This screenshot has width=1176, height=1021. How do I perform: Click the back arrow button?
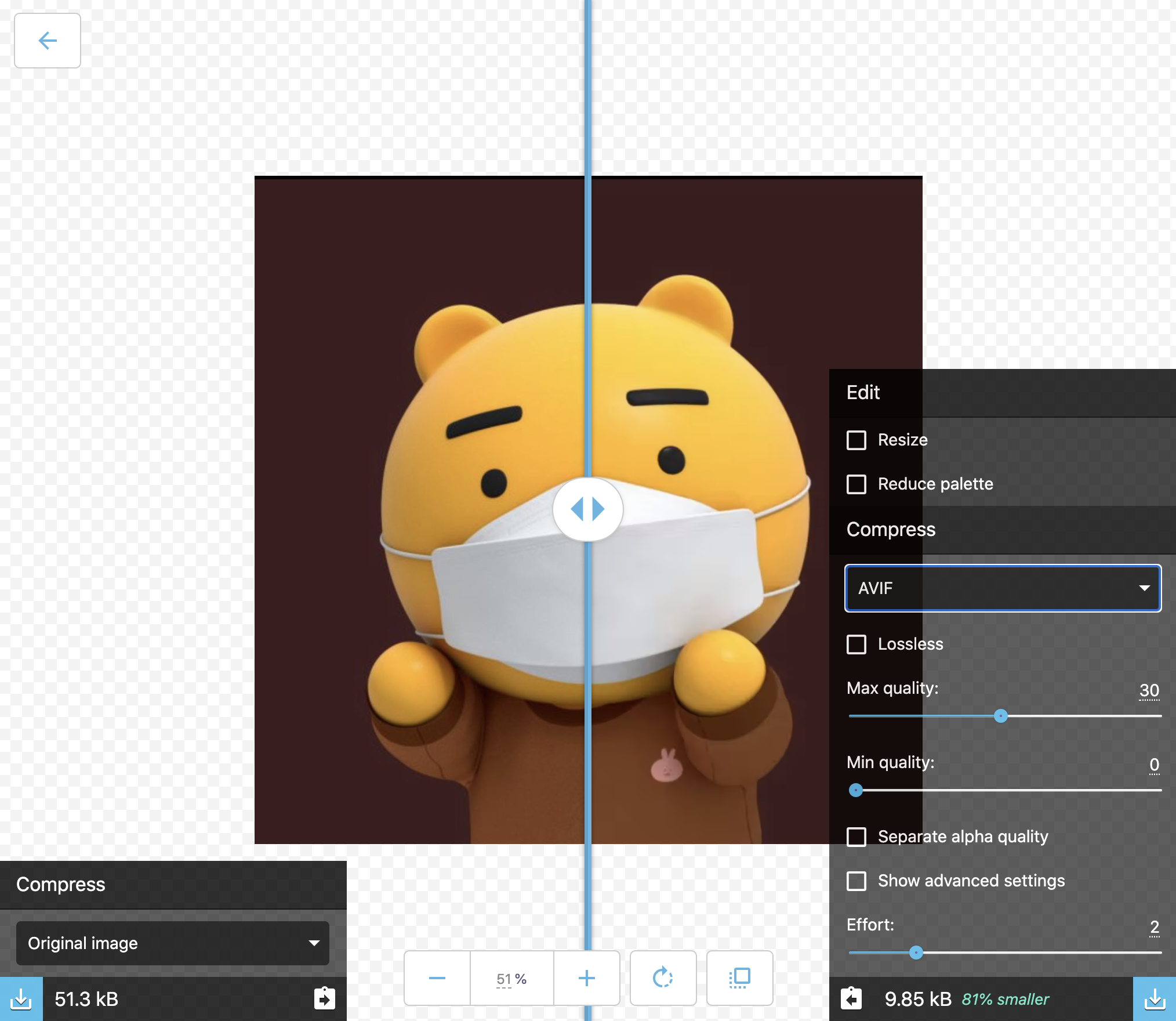tap(48, 41)
